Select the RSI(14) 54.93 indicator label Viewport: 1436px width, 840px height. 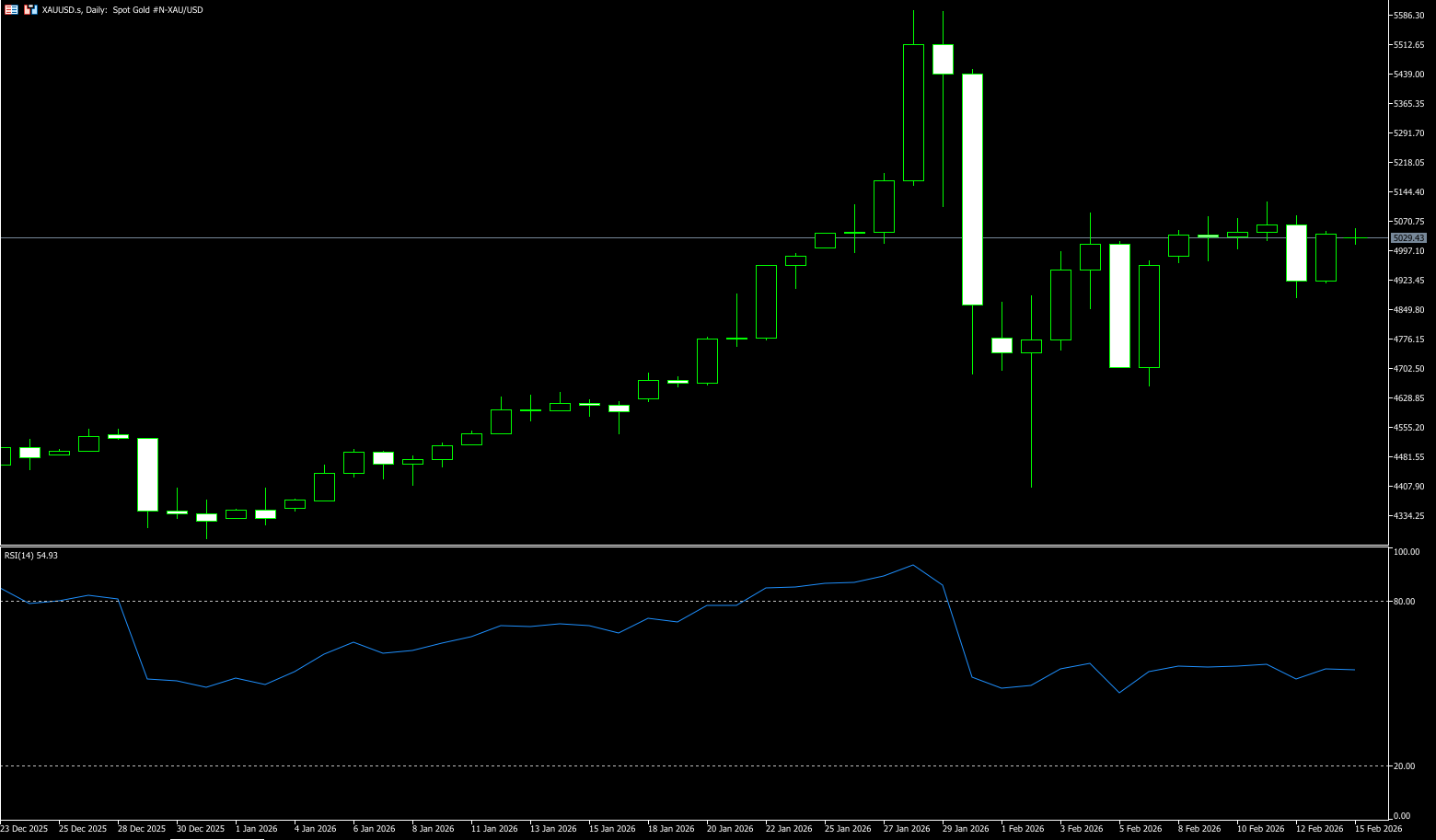point(31,556)
